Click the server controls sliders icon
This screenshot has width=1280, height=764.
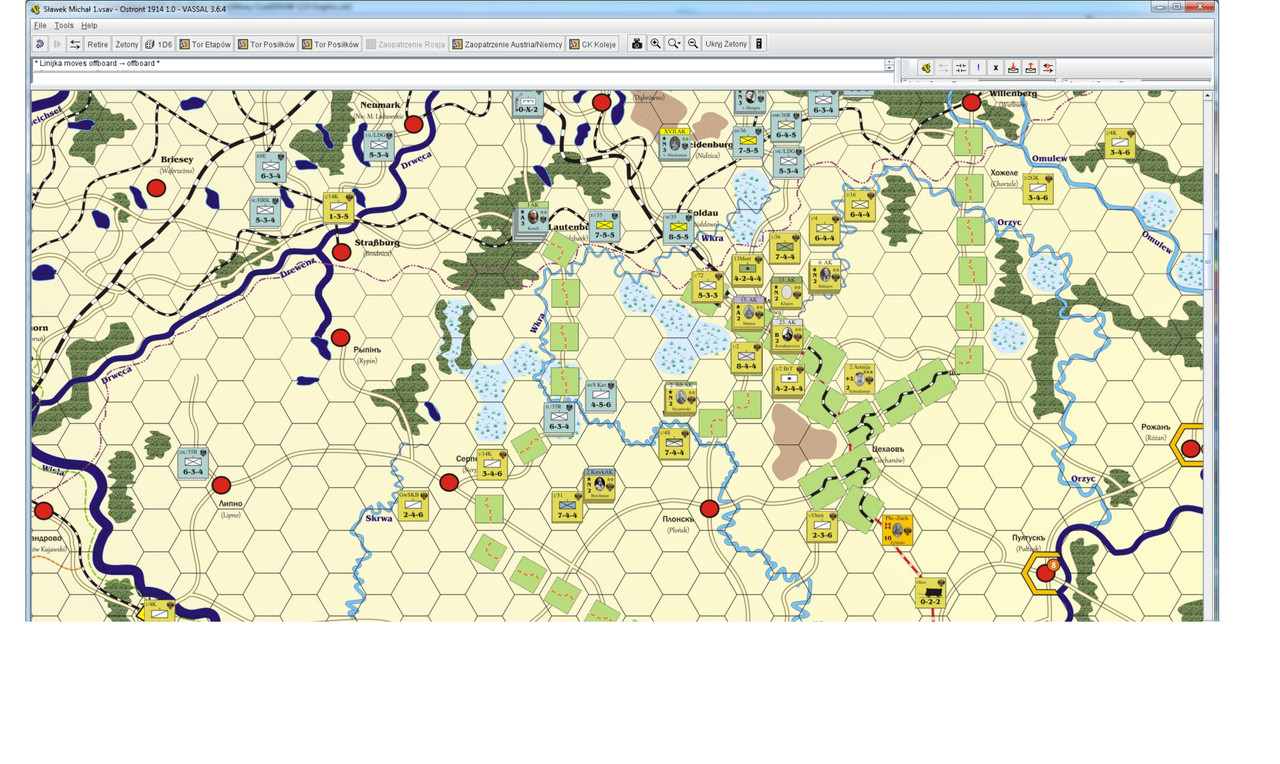tap(961, 68)
